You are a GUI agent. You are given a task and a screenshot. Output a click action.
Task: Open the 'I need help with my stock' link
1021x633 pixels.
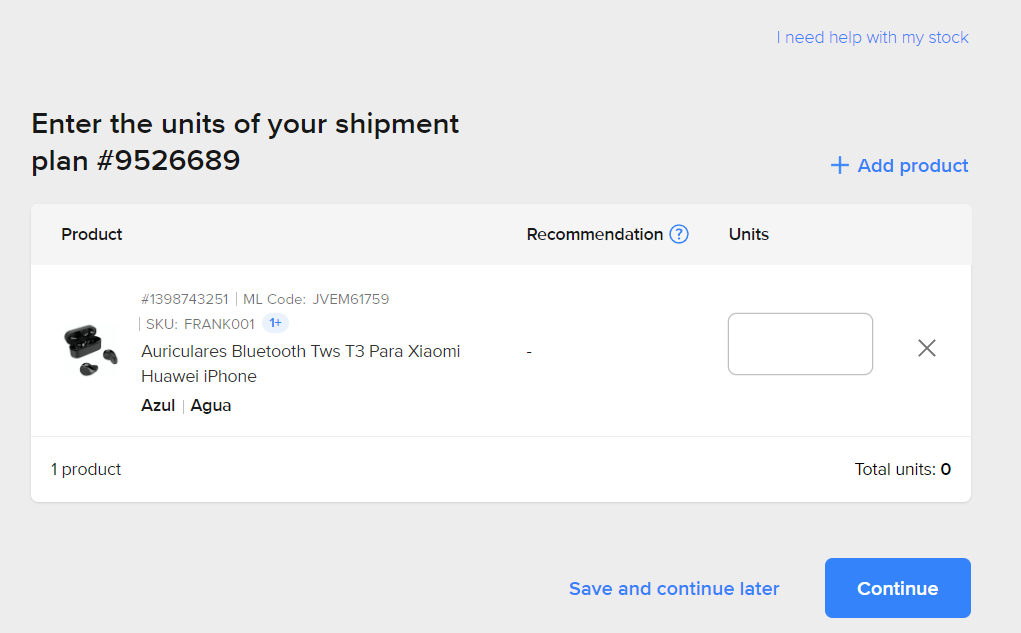(872, 38)
